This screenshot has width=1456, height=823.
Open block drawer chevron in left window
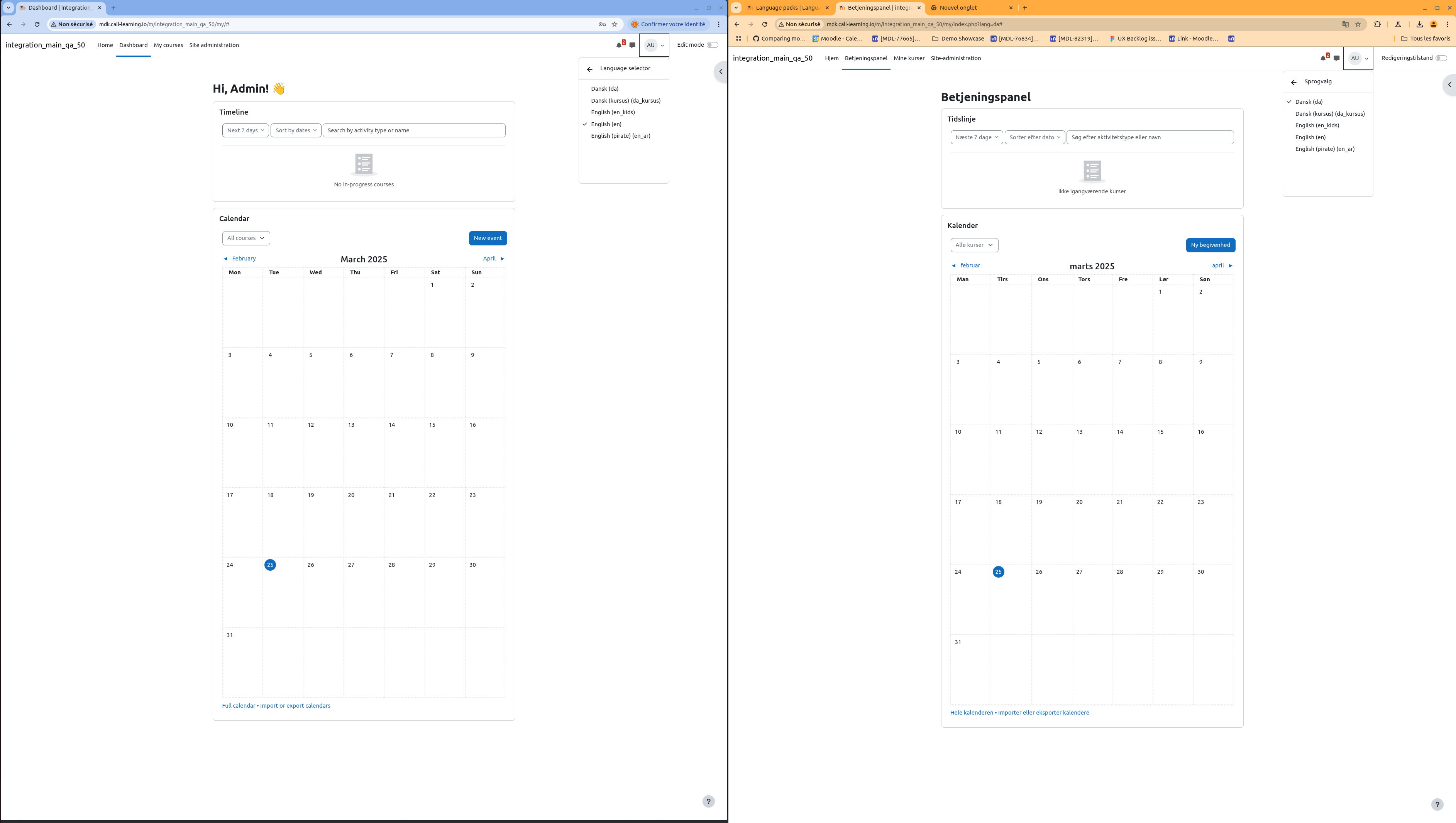(720, 72)
